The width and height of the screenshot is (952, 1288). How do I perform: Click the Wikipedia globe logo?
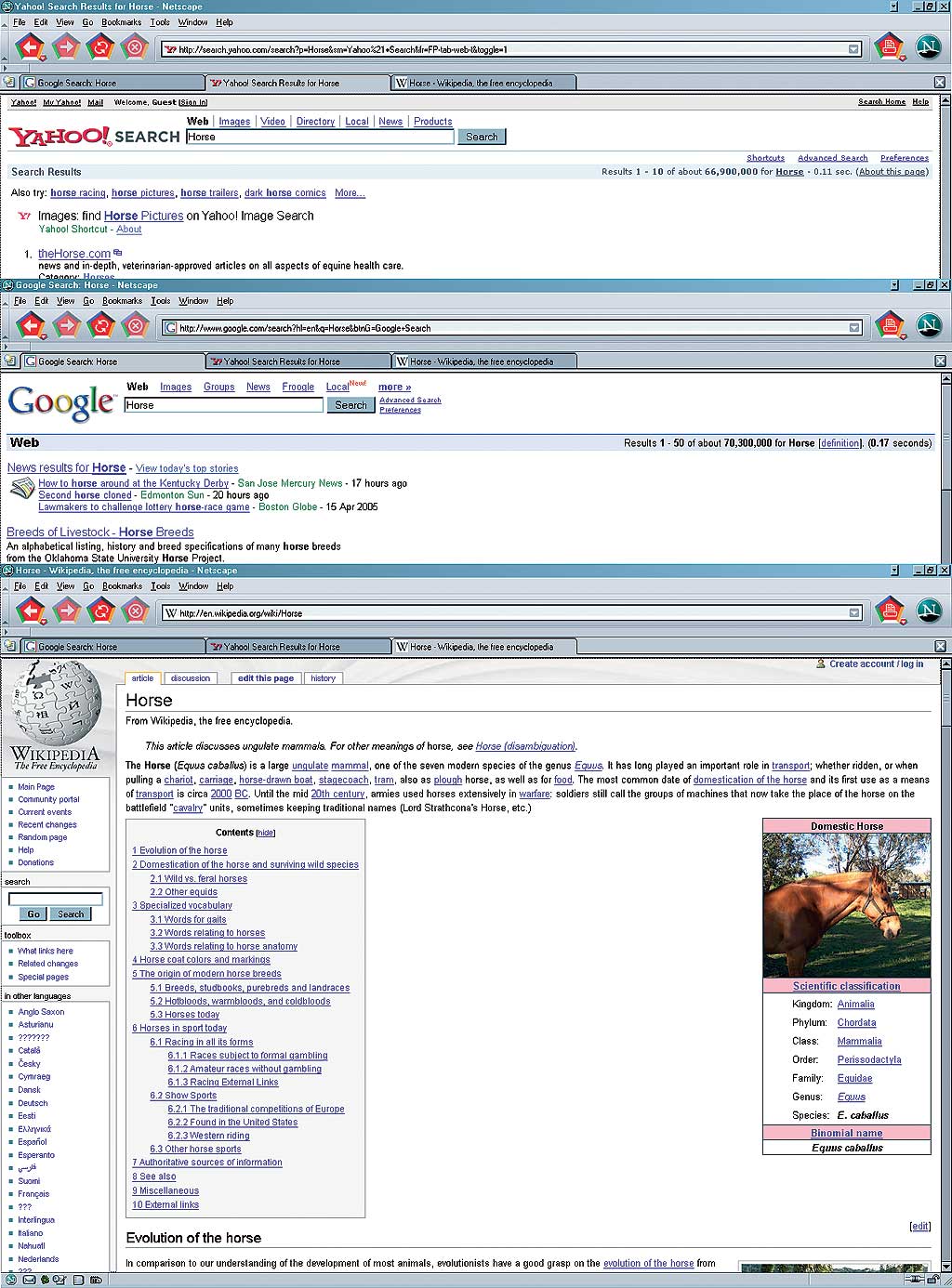coord(56,703)
